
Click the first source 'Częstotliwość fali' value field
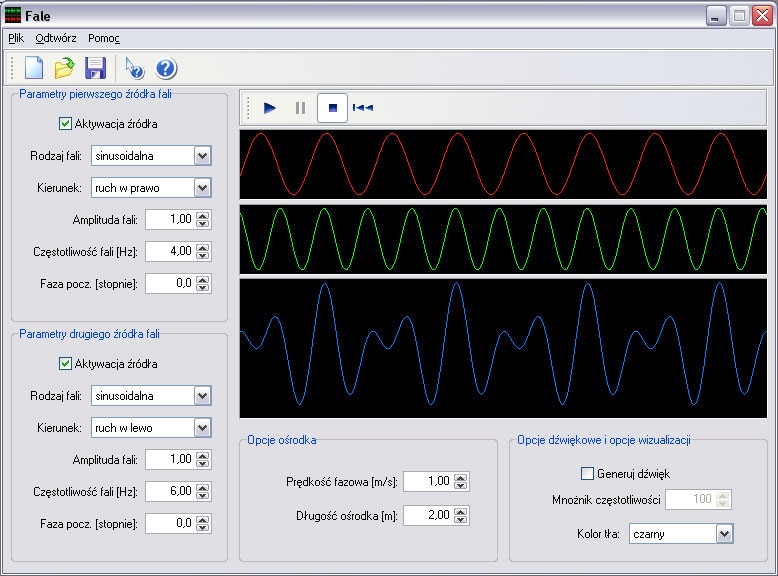coord(170,251)
